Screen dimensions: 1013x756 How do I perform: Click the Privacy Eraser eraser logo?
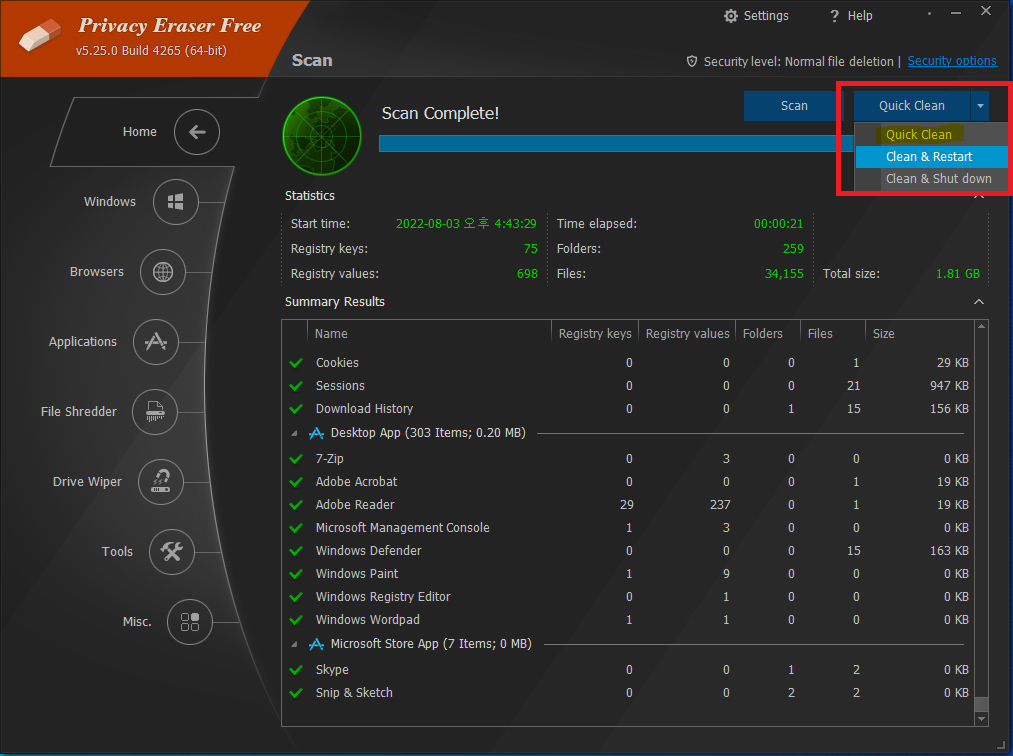(x=40, y=34)
